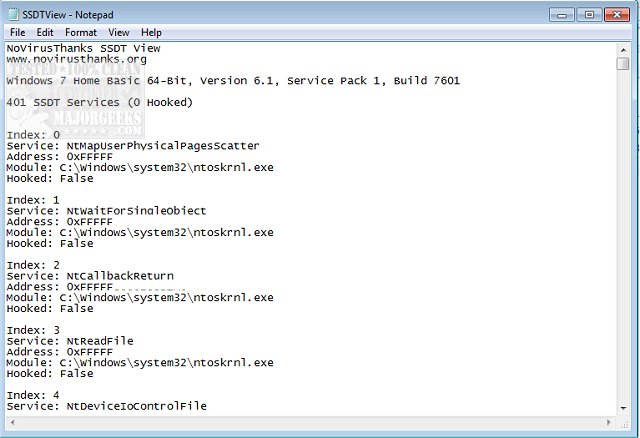Click the NtReadFile service line

click(x=70, y=341)
